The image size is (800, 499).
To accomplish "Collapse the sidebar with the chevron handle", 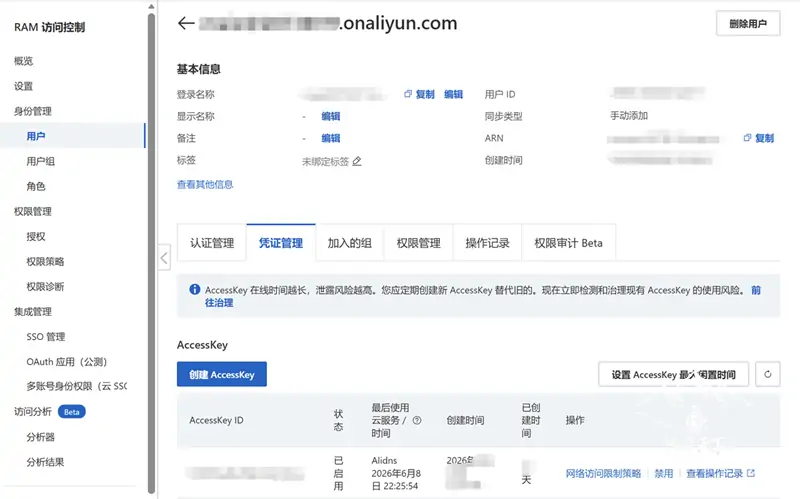I will 164,258.
